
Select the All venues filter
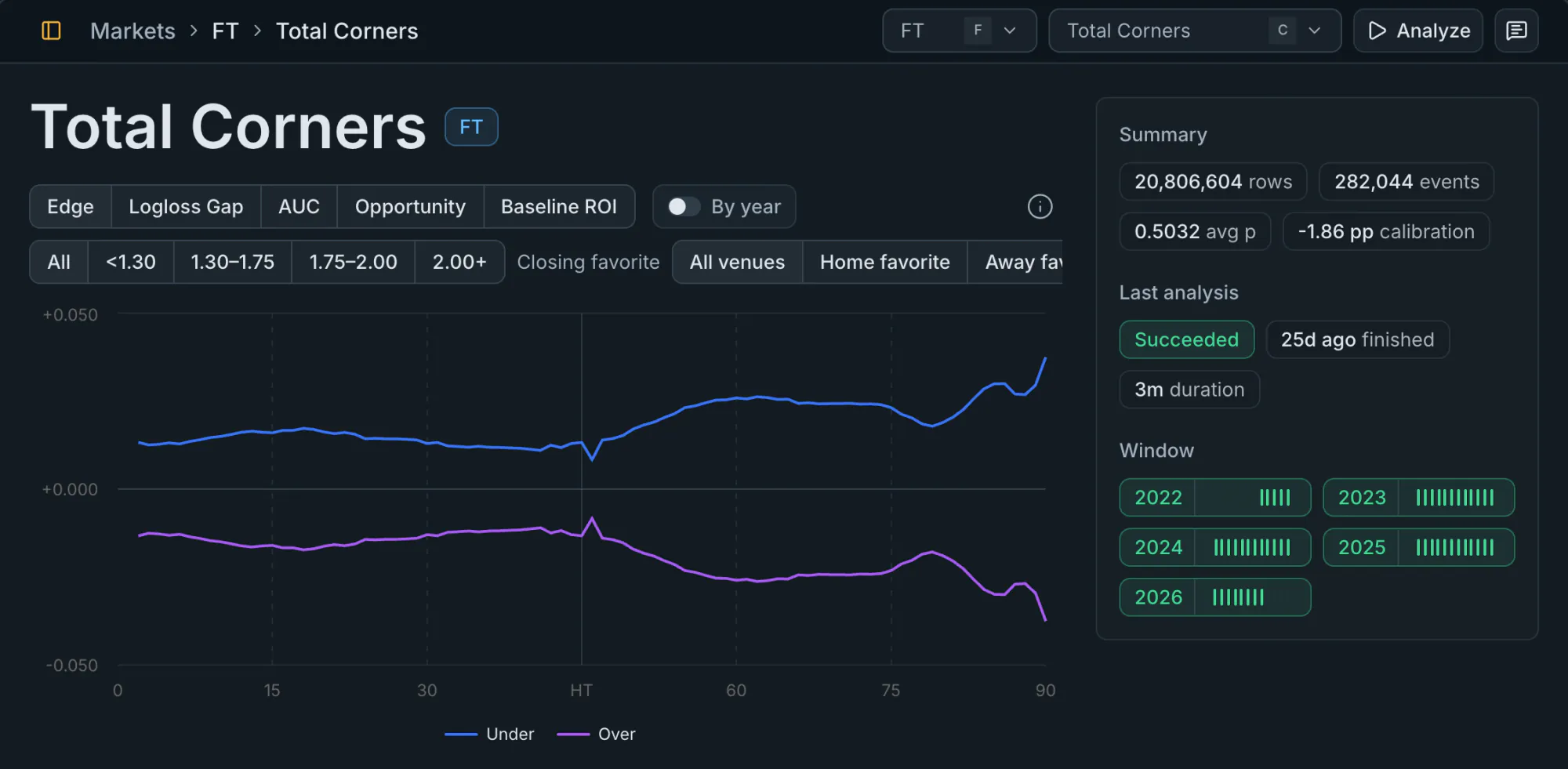(737, 262)
